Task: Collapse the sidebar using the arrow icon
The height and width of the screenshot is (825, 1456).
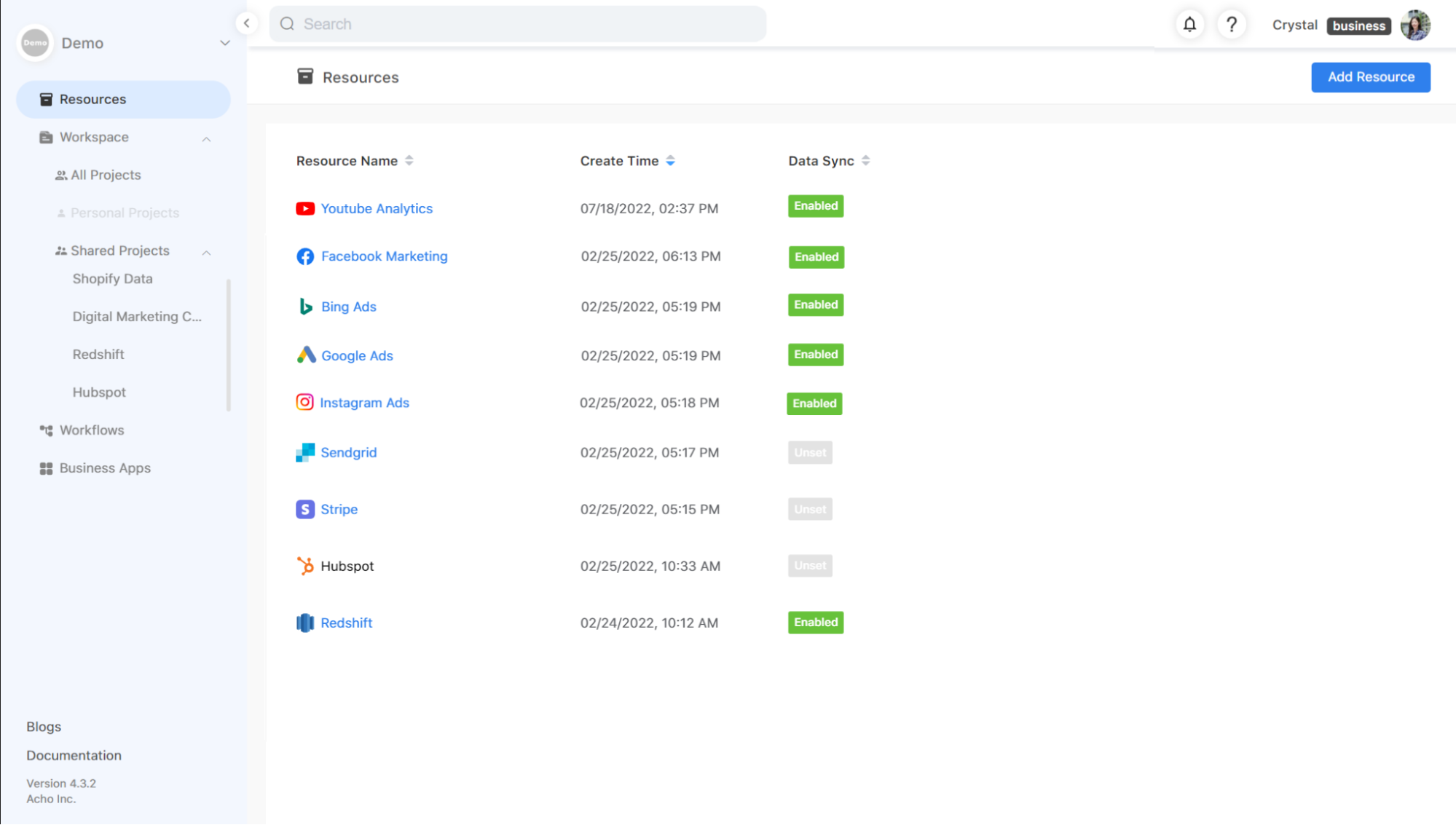Action: tap(247, 23)
